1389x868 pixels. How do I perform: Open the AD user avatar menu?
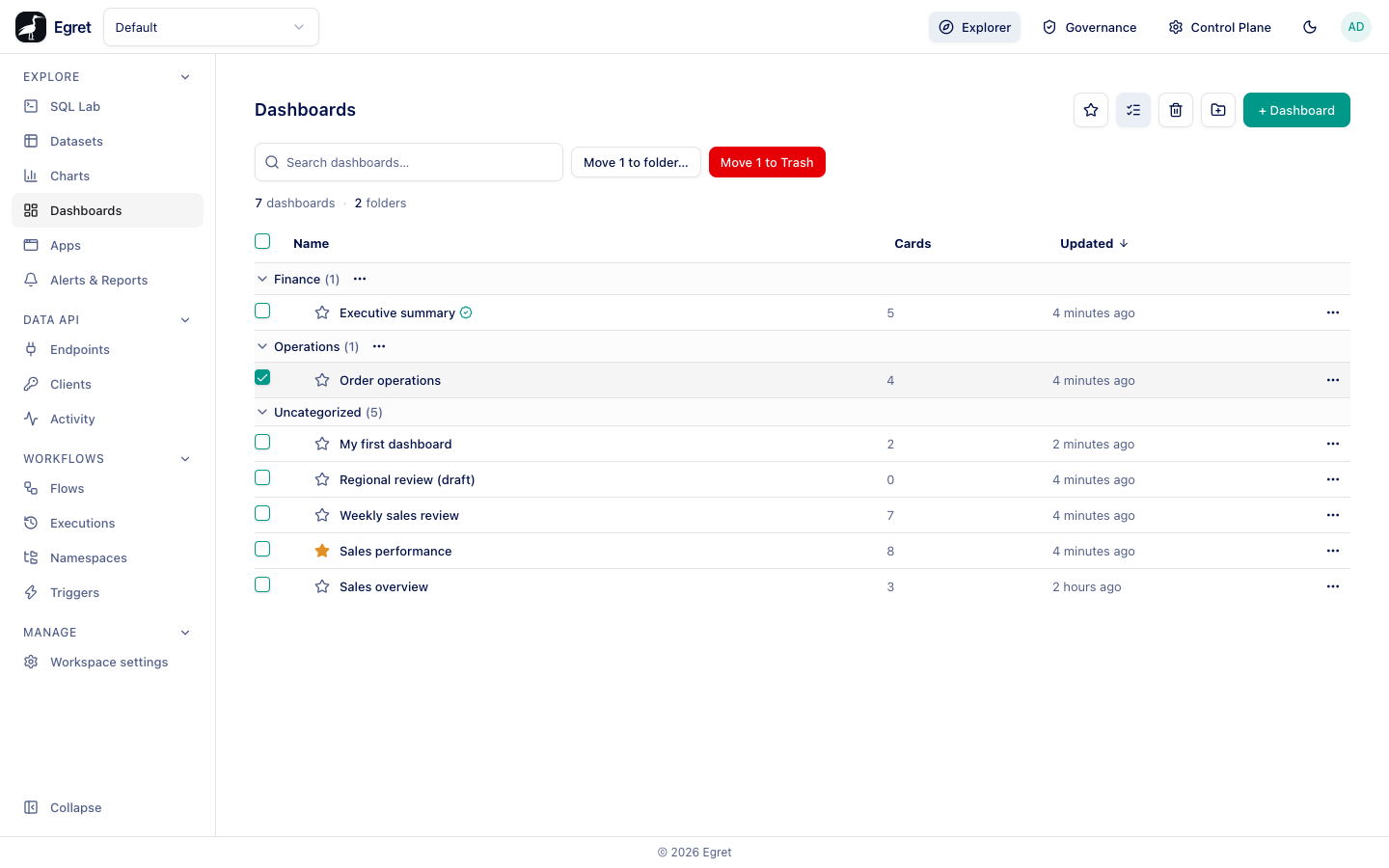[x=1356, y=27]
